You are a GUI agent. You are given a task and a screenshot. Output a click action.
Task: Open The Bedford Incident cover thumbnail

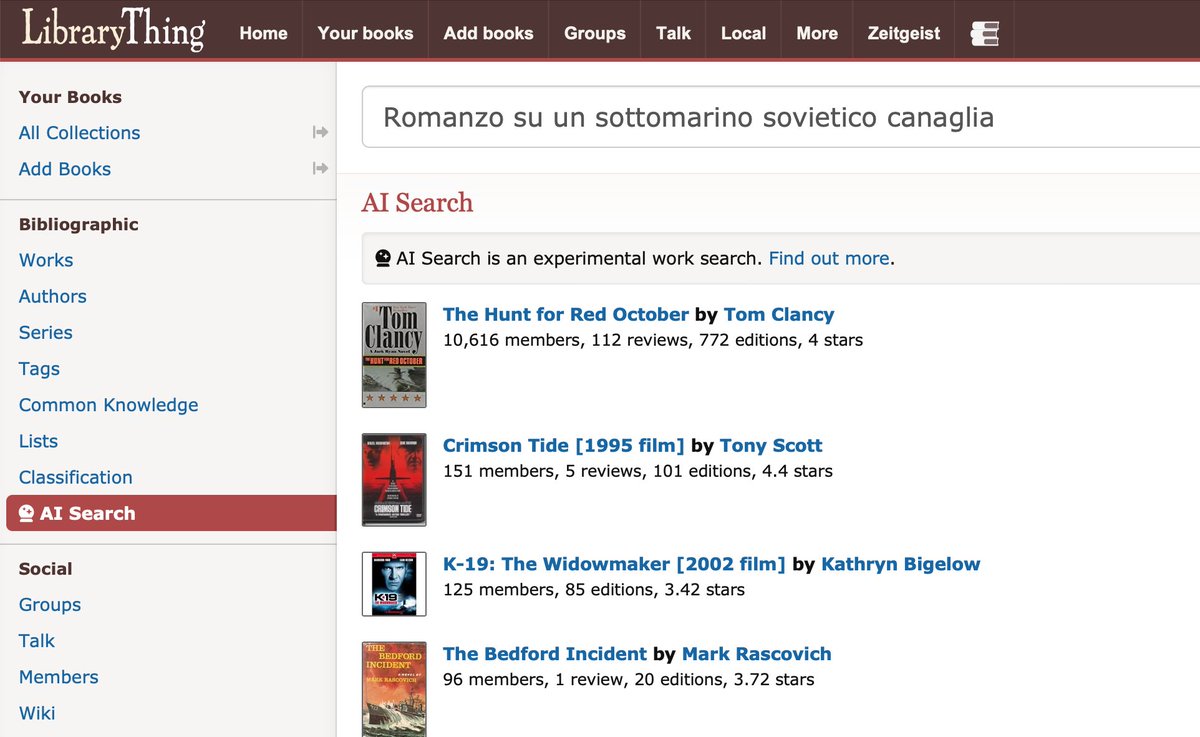point(394,689)
